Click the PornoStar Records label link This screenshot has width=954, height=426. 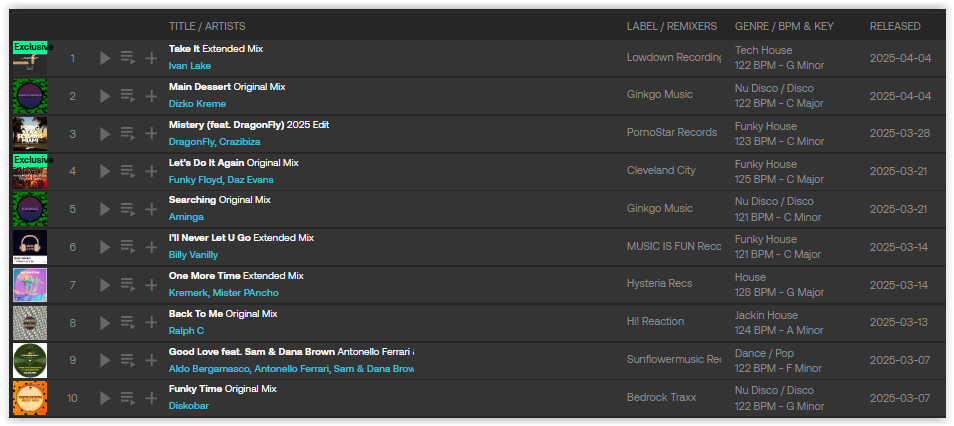click(x=671, y=133)
